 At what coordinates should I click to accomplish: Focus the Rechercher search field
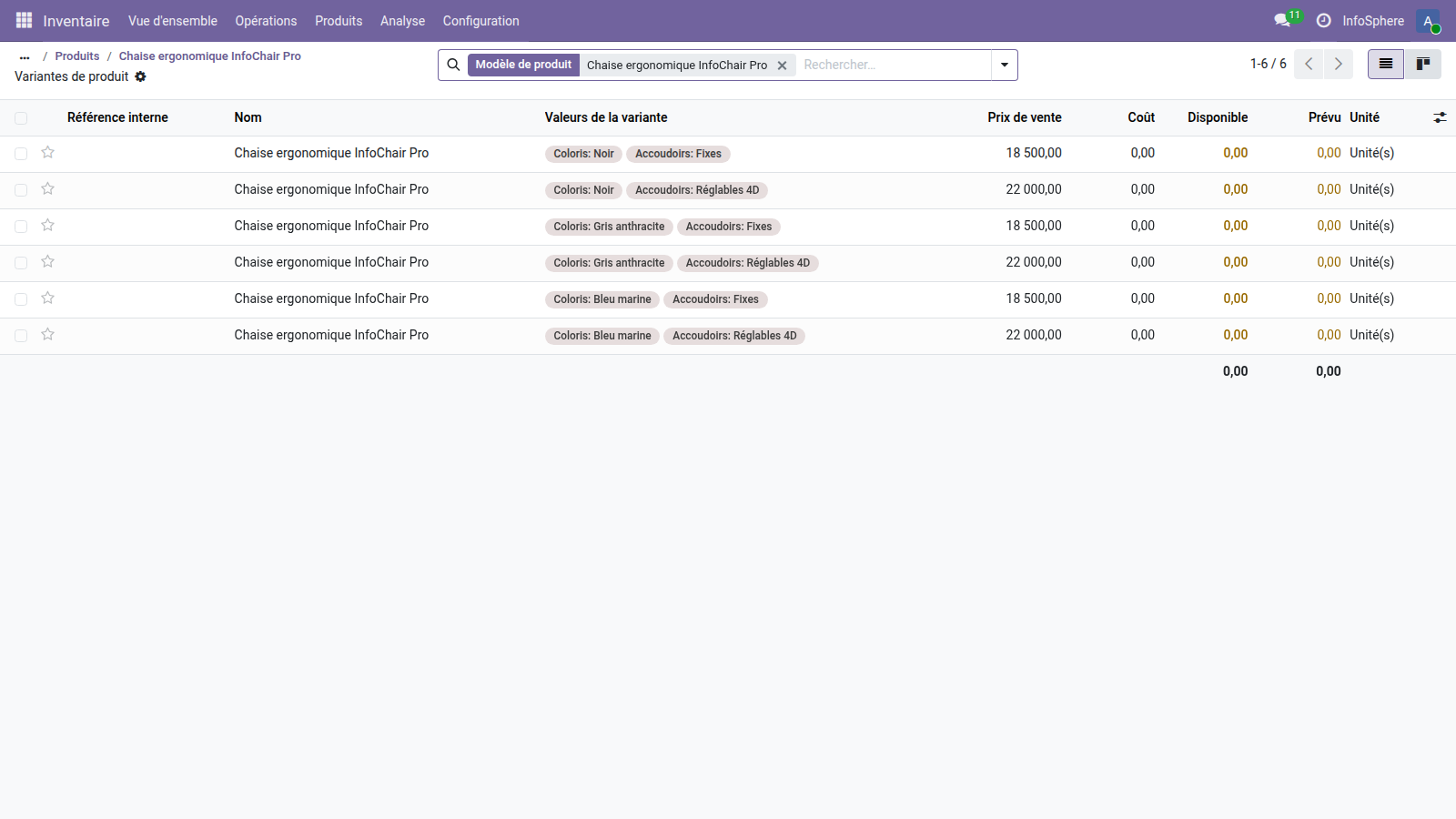click(x=892, y=65)
